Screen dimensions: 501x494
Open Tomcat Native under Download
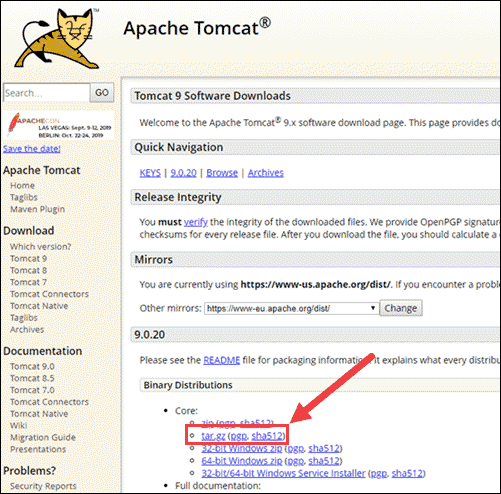click(x=39, y=306)
